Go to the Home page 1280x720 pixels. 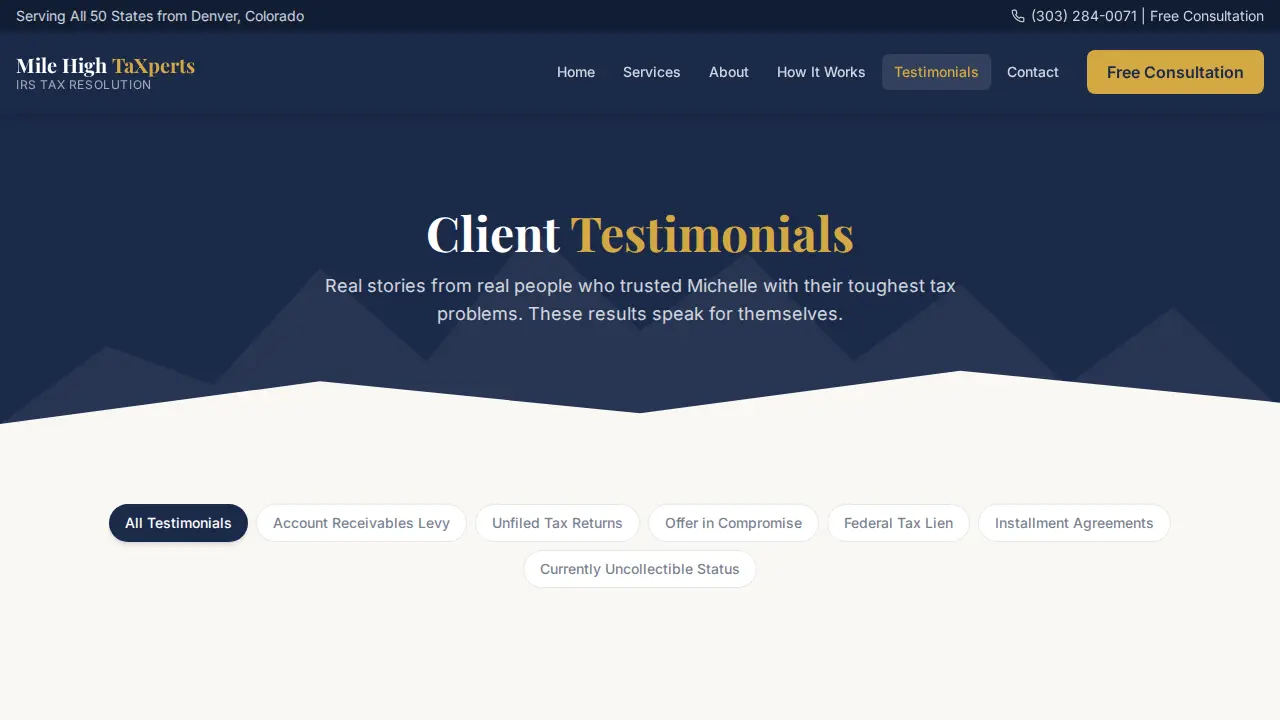click(576, 72)
